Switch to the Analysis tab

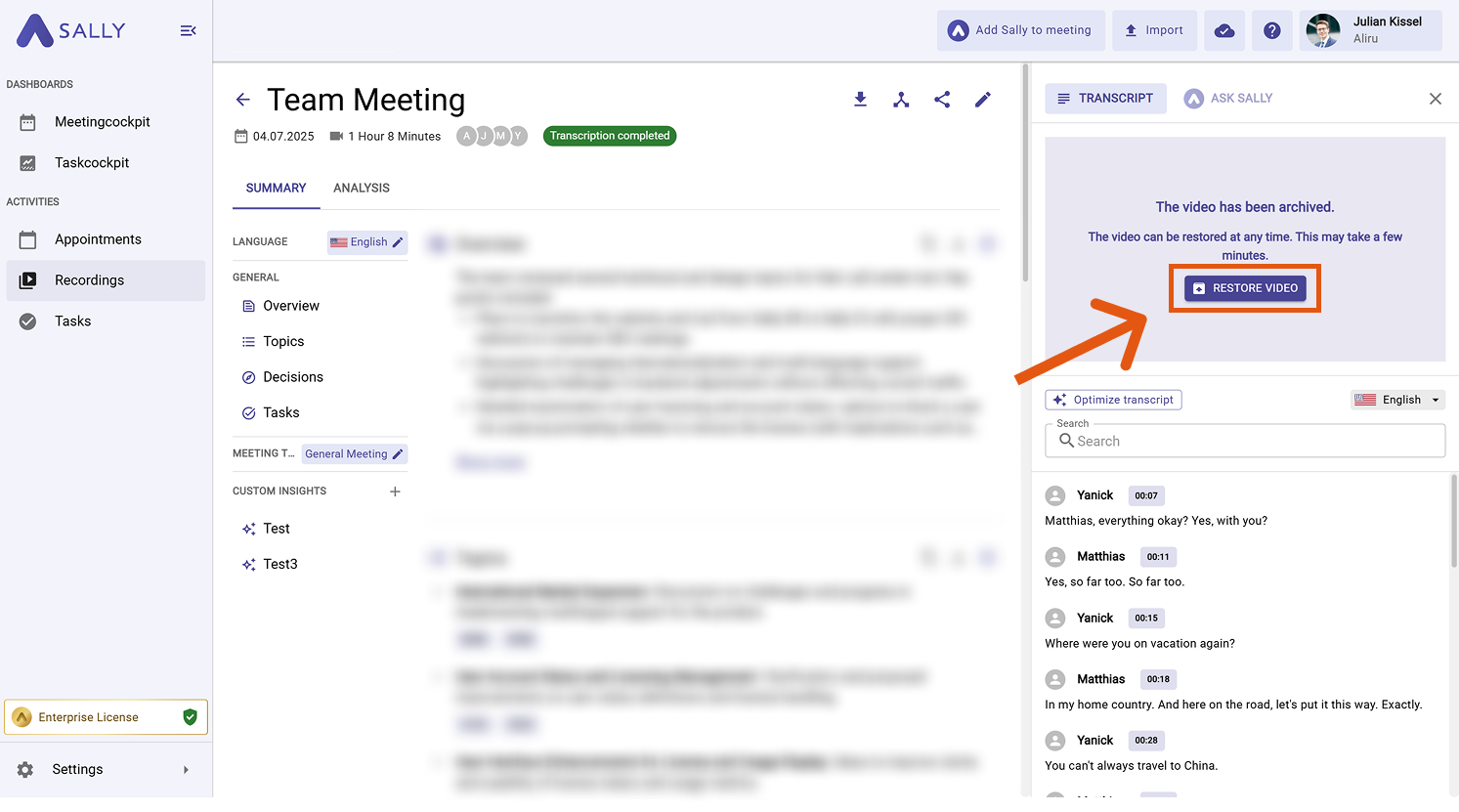(x=362, y=188)
